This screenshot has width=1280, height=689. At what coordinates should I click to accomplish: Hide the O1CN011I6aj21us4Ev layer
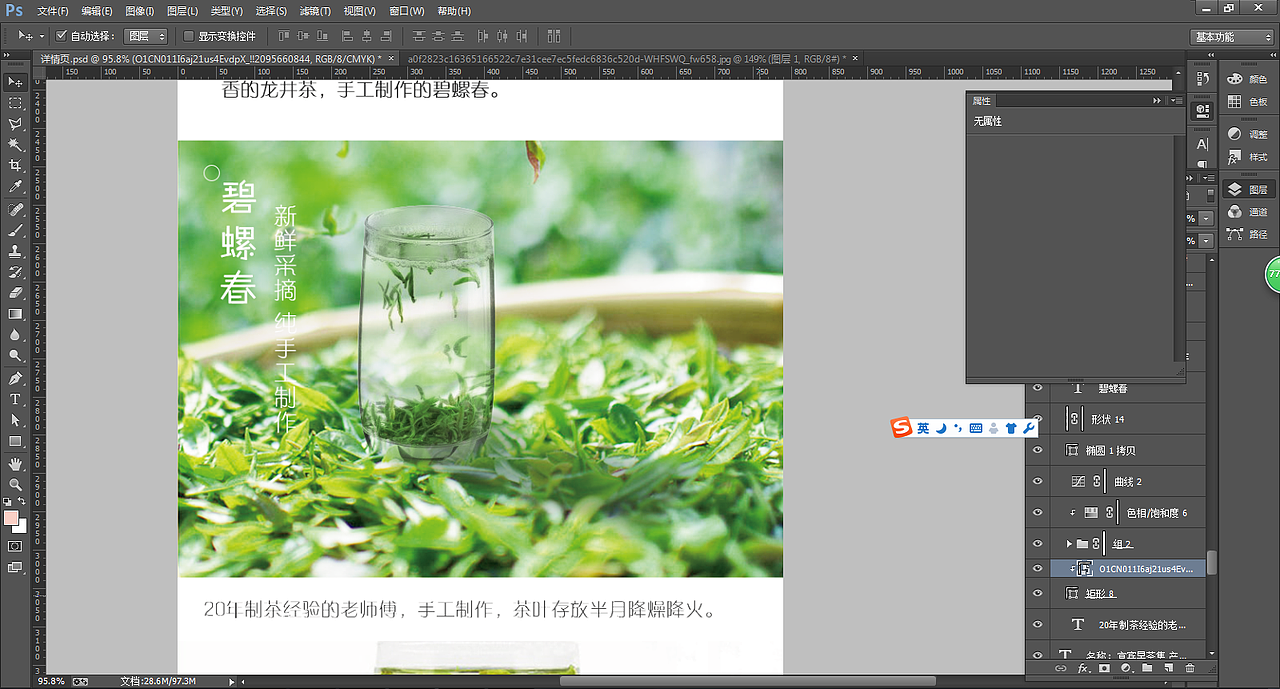[1037, 568]
